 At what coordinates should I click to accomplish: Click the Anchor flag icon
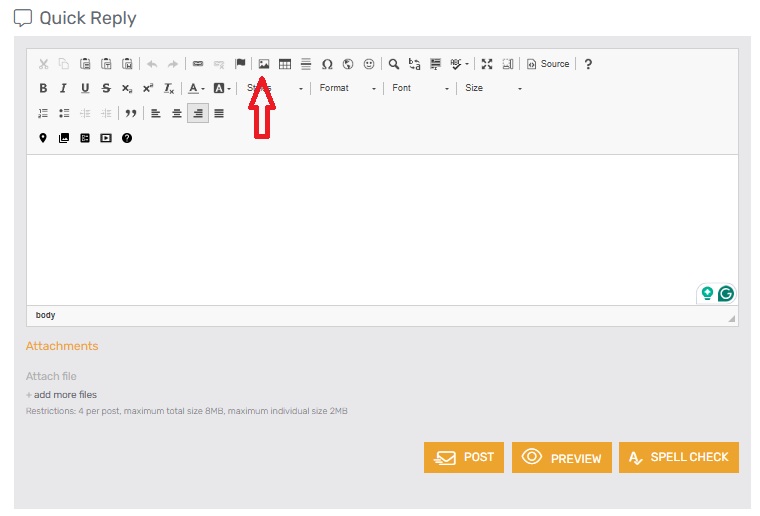coord(240,64)
